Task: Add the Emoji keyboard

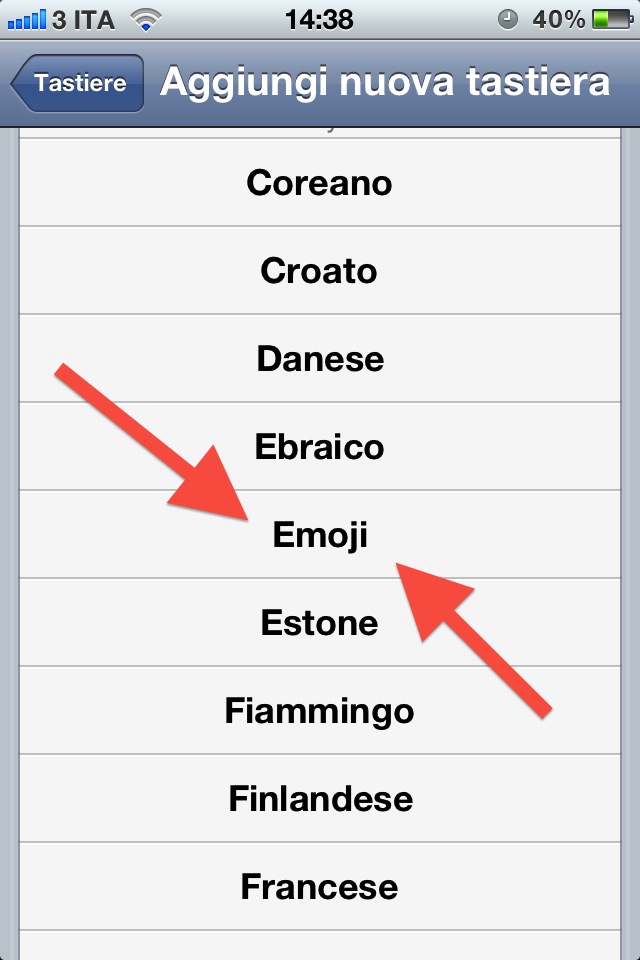Action: [320, 535]
